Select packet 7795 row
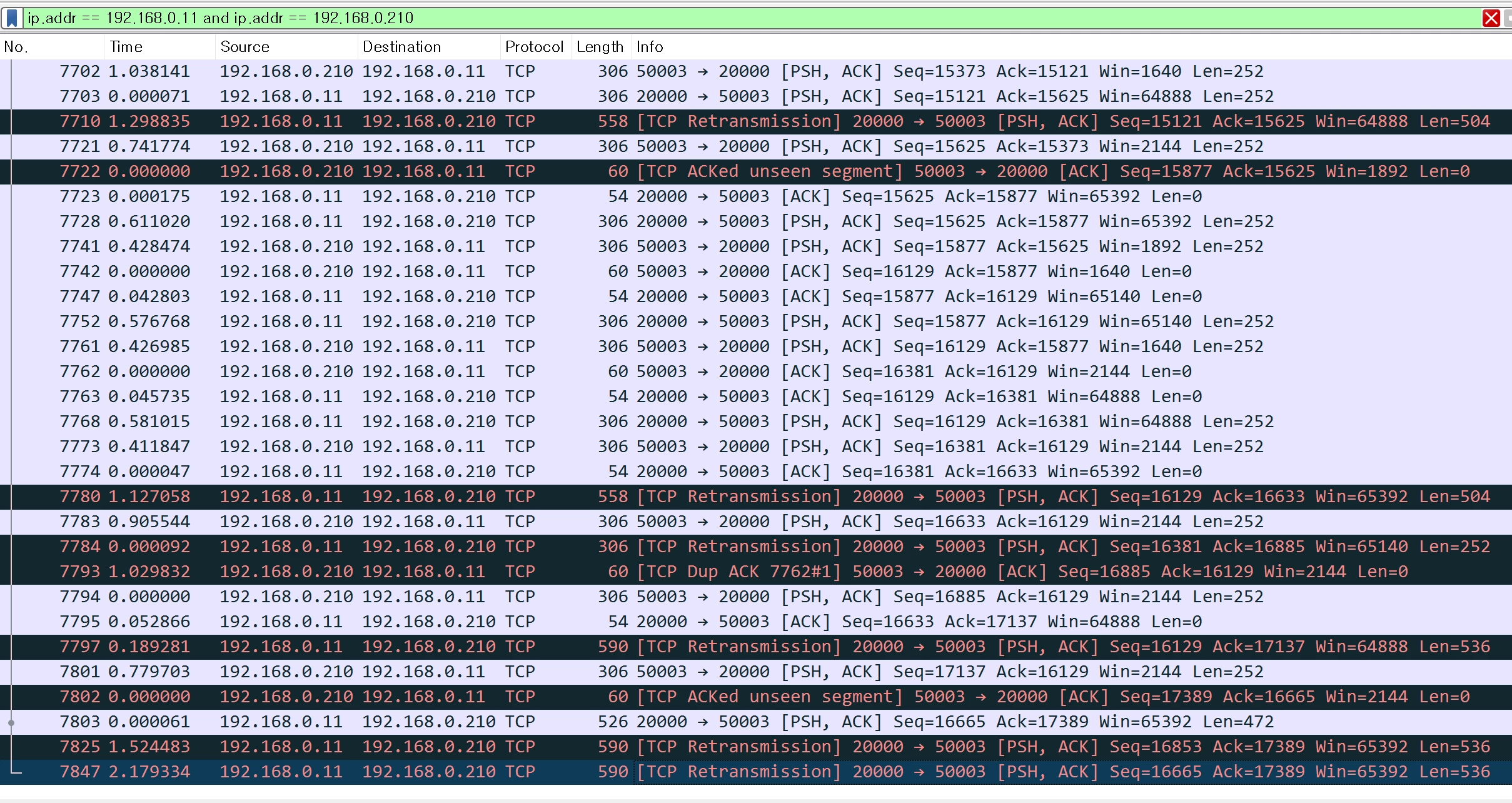Viewport: 1512px width, 803px height. [x=756, y=622]
